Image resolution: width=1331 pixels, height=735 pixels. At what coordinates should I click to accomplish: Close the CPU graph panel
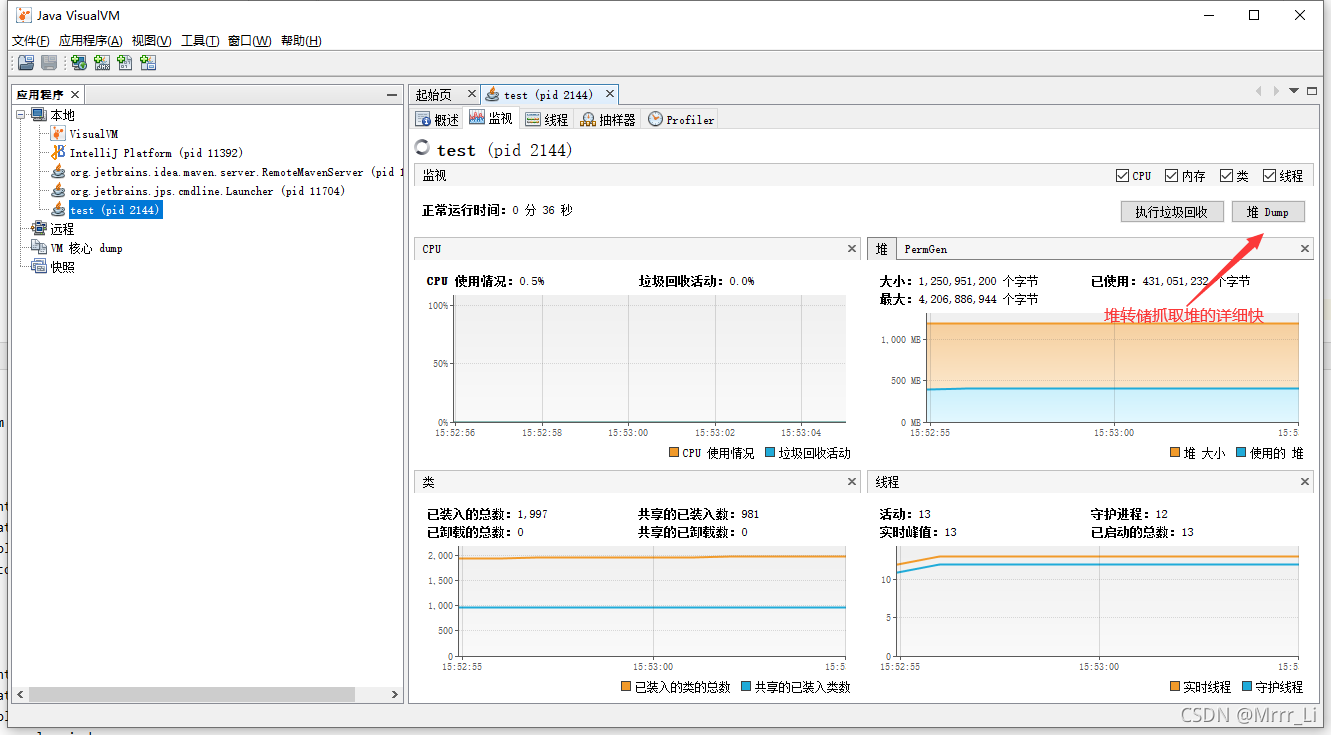[x=852, y=249]
